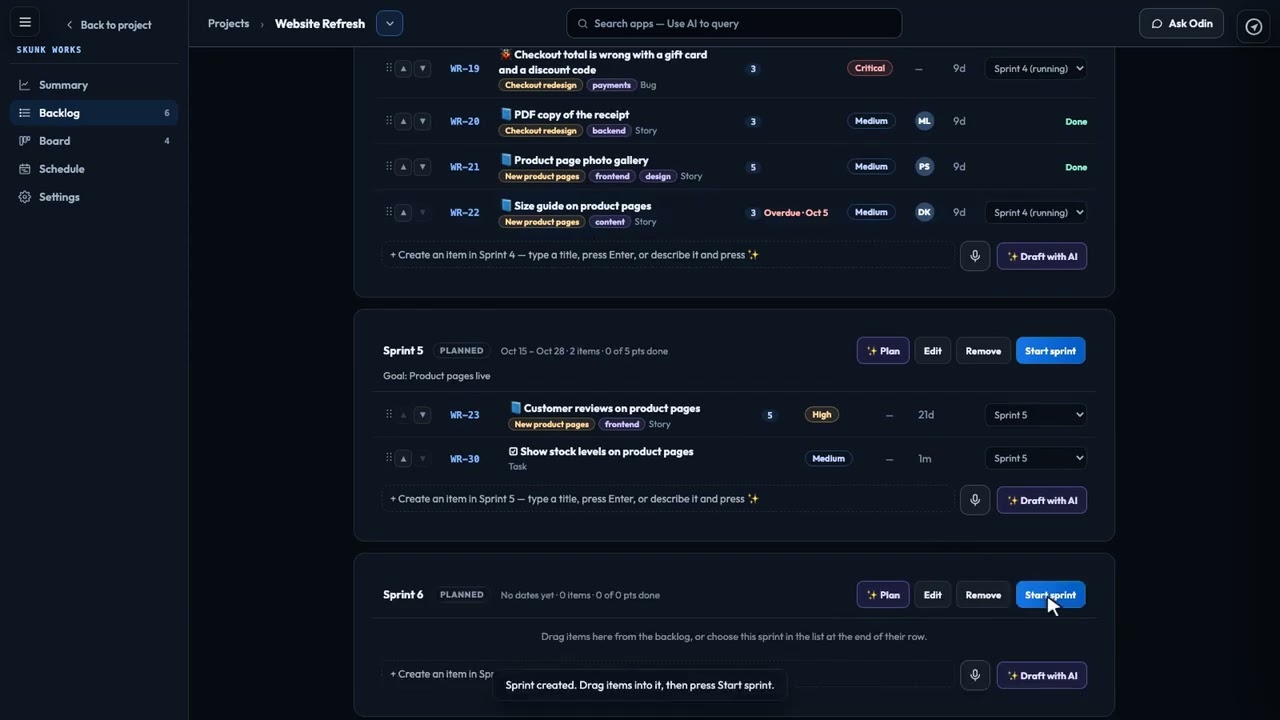Focus the Search apps field
Screen dimensions: 1280x720
(734, 23)
